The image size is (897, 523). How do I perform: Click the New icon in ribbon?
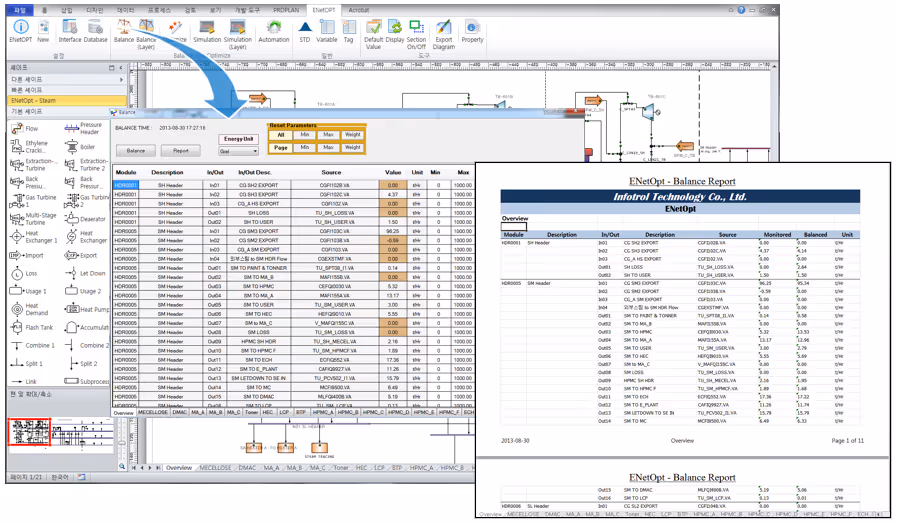43,31
